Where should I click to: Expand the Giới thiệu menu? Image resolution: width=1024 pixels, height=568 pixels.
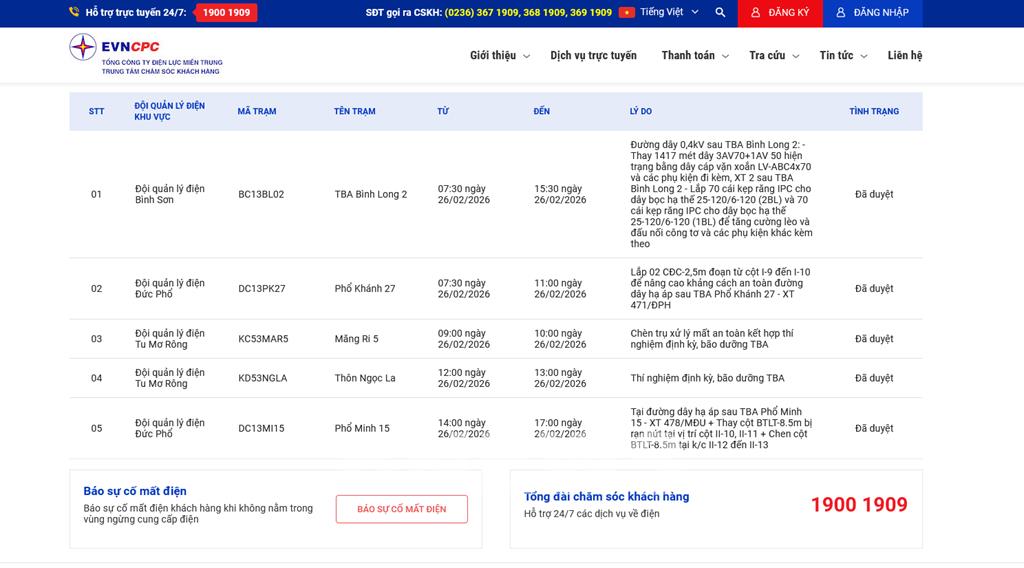(499, 56)
